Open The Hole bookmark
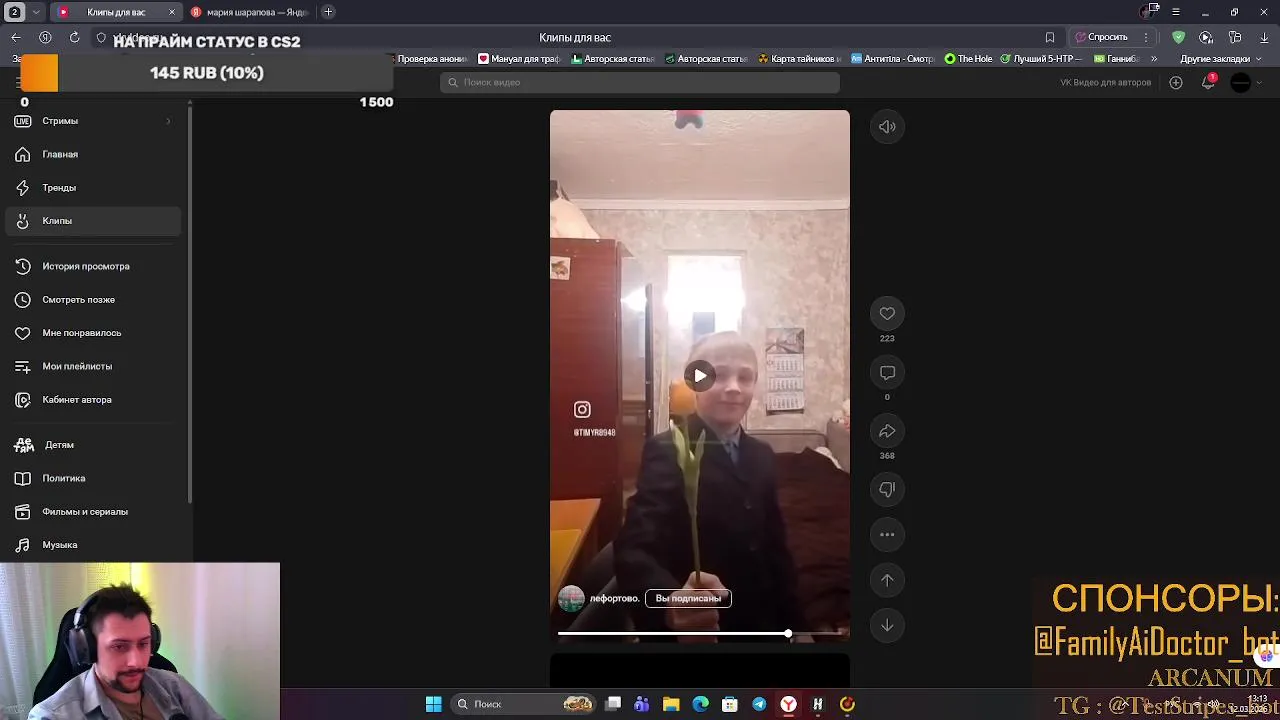This screenshot has height=720, width=1280. [968, 59]
